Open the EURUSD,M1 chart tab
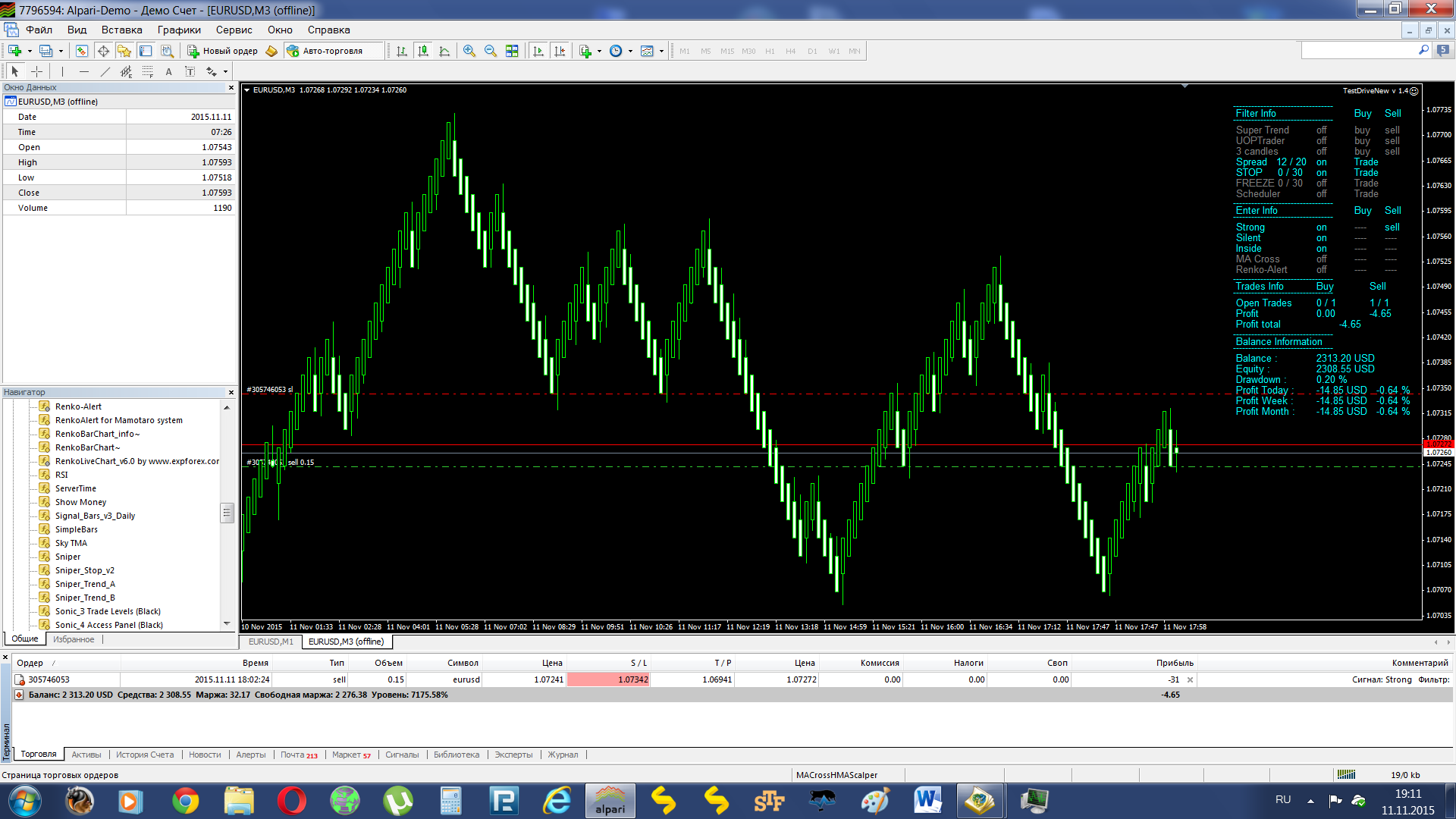Image resolution: width=1456 pixels, height=819 pixels. click(x=271, y=642)
